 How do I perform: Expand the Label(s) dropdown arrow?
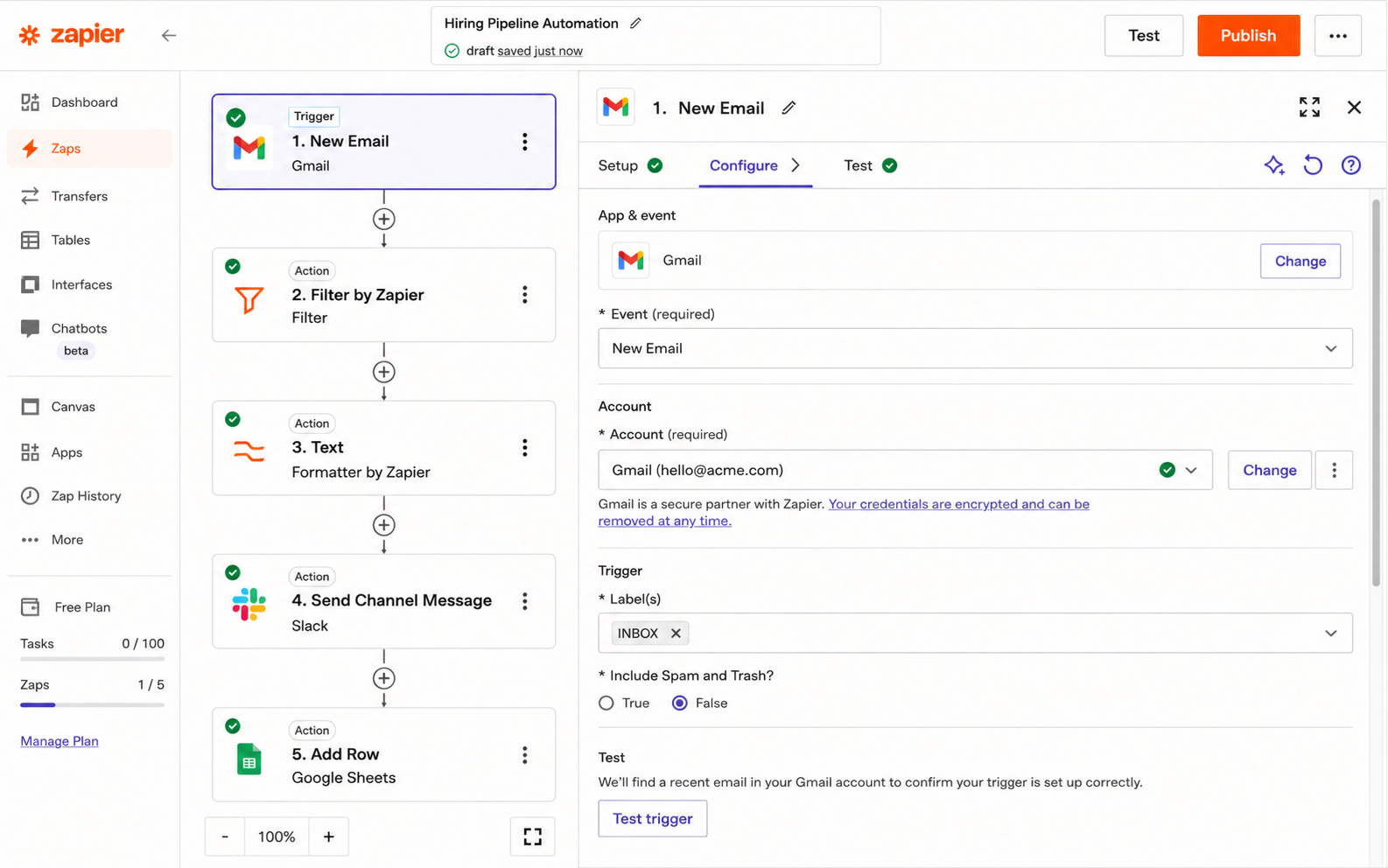1330,633
